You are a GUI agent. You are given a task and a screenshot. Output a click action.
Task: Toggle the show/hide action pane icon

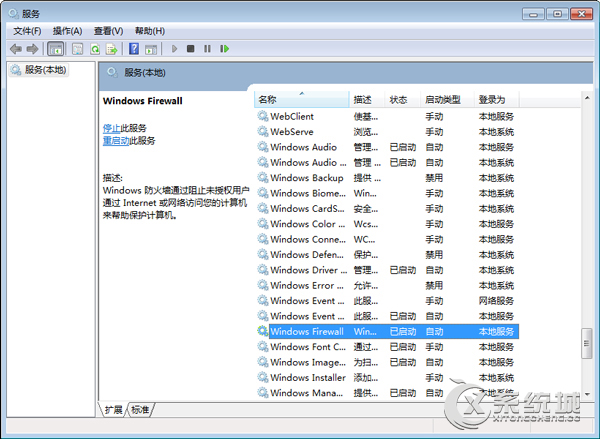[151, 49]
